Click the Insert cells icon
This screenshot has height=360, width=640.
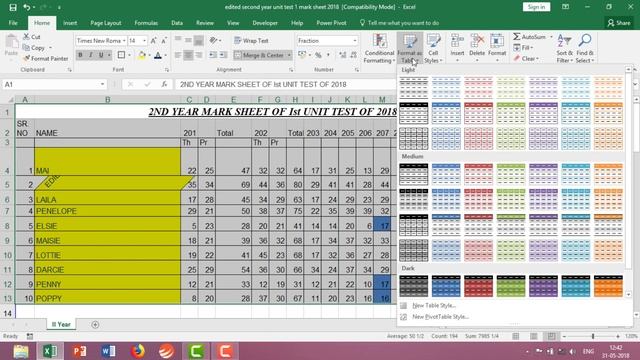(x=457, y=41)
